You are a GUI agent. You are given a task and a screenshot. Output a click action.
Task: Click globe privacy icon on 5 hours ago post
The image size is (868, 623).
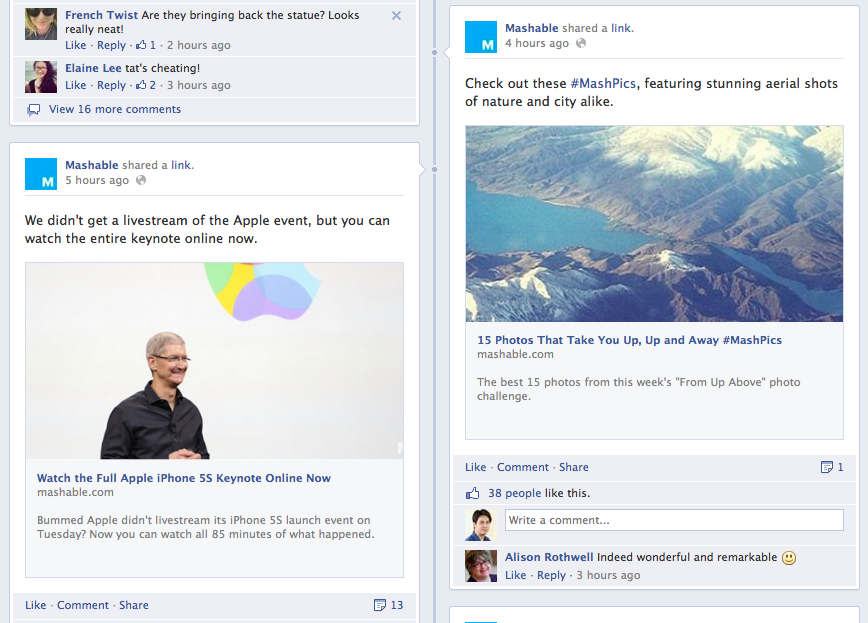141,180
